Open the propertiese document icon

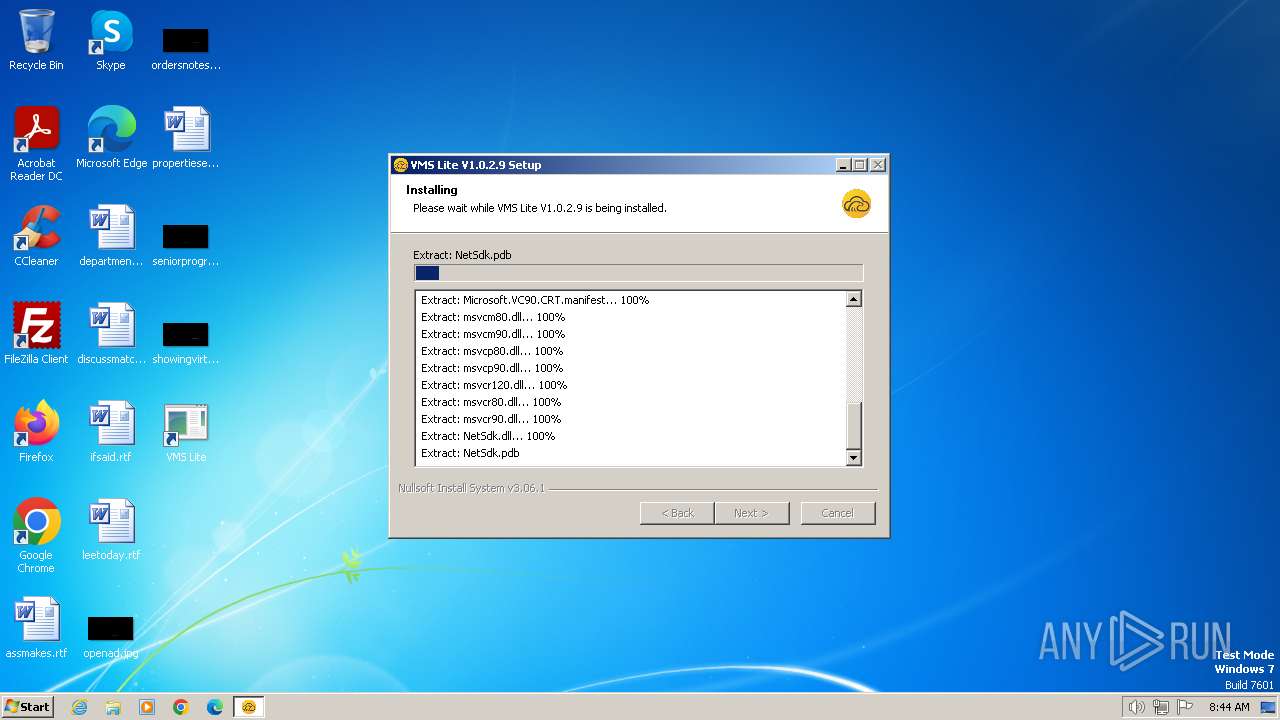[x=186, y=137]
